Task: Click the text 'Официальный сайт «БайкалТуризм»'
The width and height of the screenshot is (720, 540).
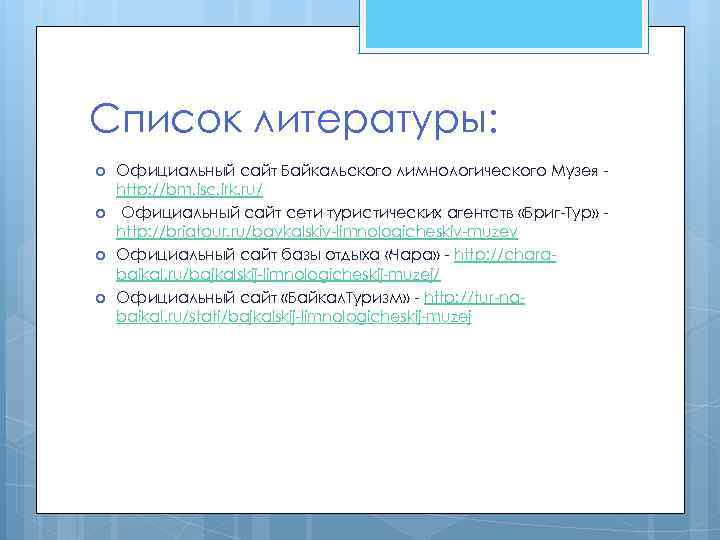Action: point(263,298)
